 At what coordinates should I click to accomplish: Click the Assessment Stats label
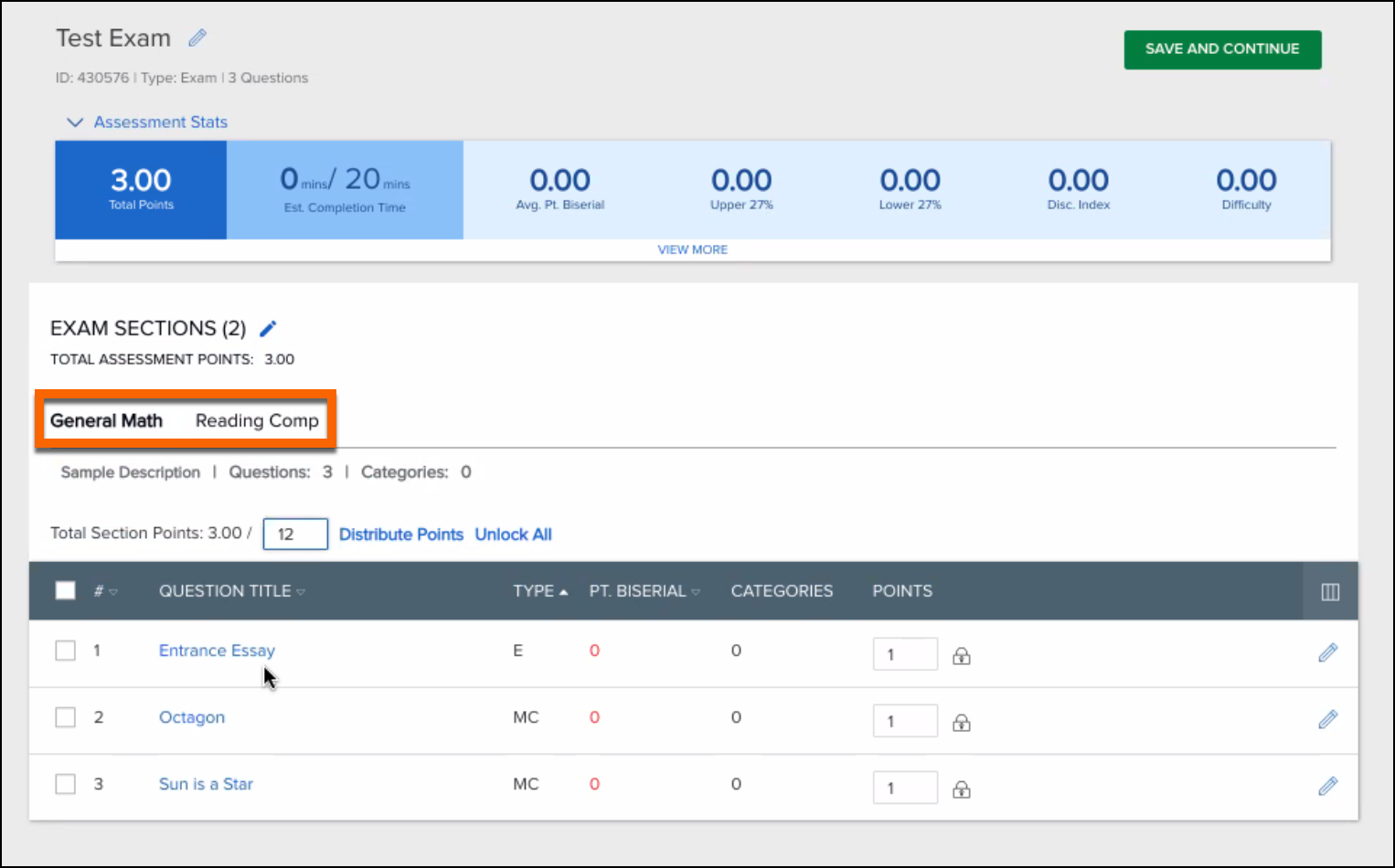click(160, 122)
